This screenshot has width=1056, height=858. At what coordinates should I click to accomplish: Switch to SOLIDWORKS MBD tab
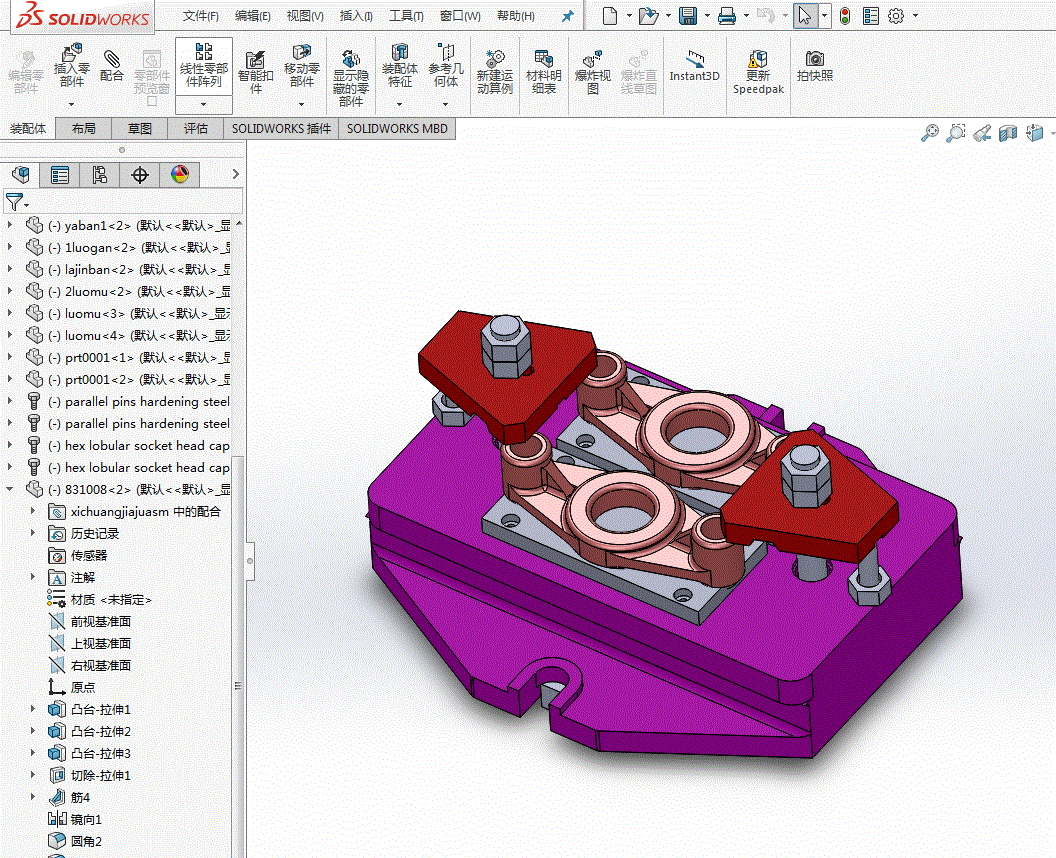(x=397, y=129)
